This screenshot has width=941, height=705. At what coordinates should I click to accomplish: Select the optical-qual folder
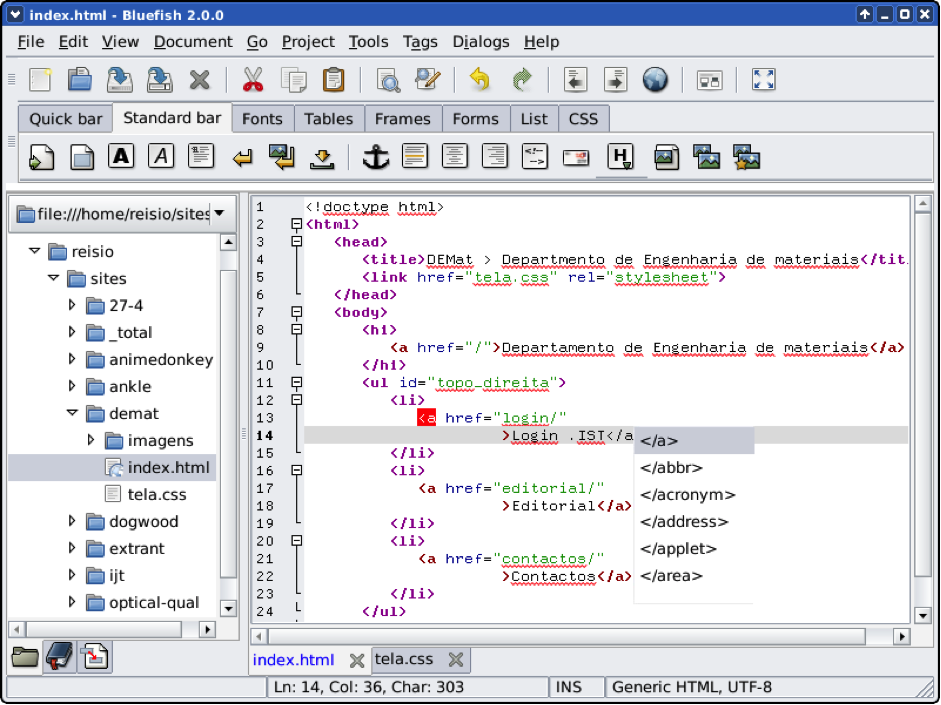coord(154,602)
